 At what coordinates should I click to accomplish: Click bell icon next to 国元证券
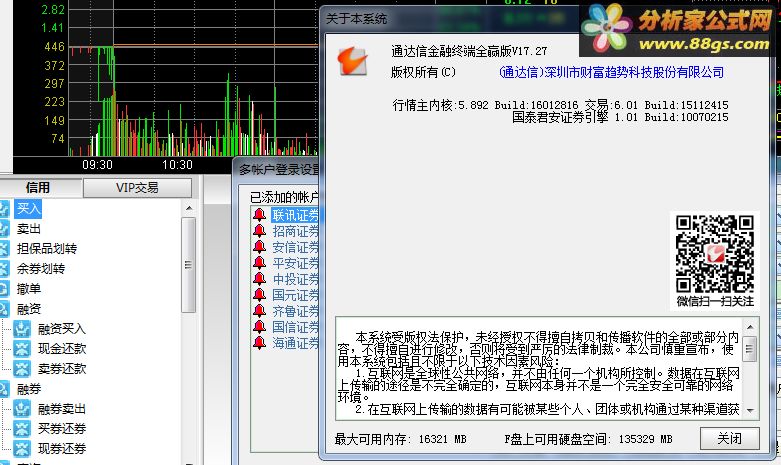pyautogui.click(x=259, y=295)
